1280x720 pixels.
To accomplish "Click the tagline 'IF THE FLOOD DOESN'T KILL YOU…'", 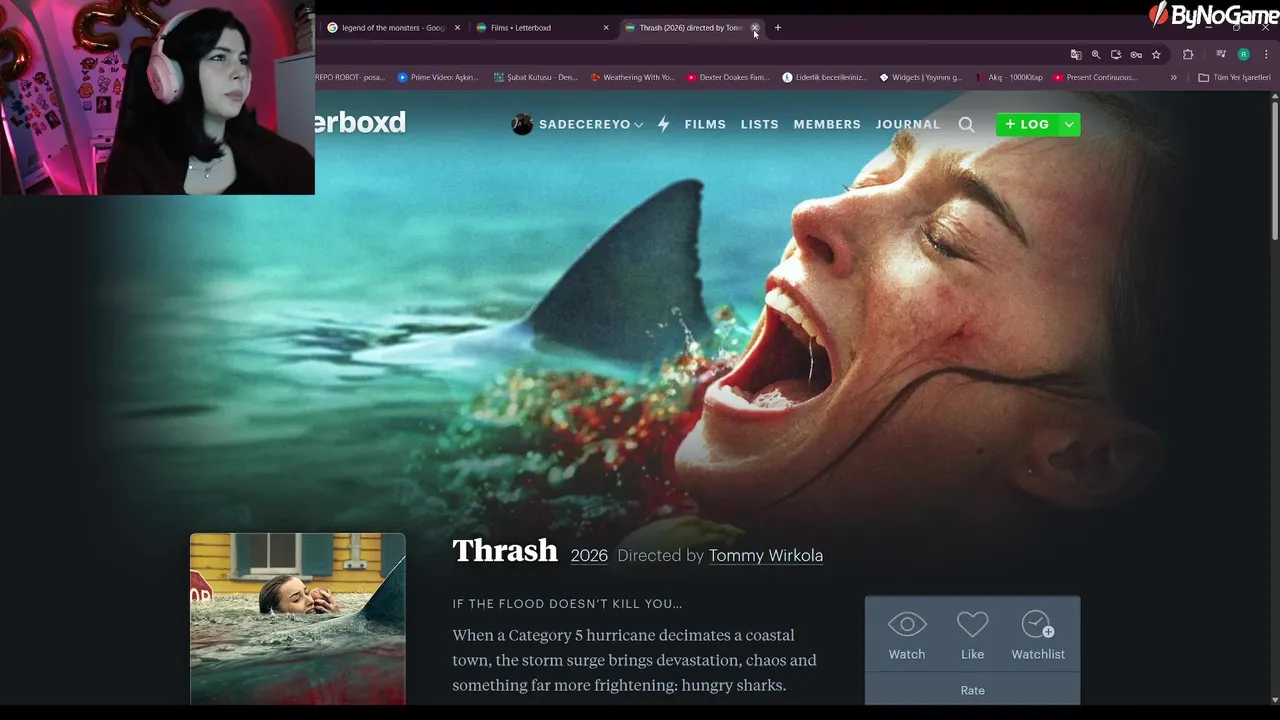I will tap(567, 604).
